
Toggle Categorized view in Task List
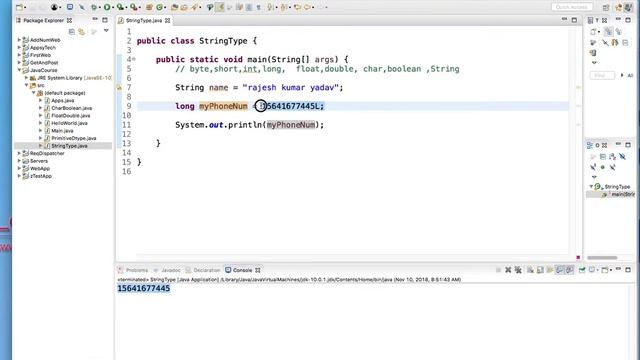tap(608, 32)
